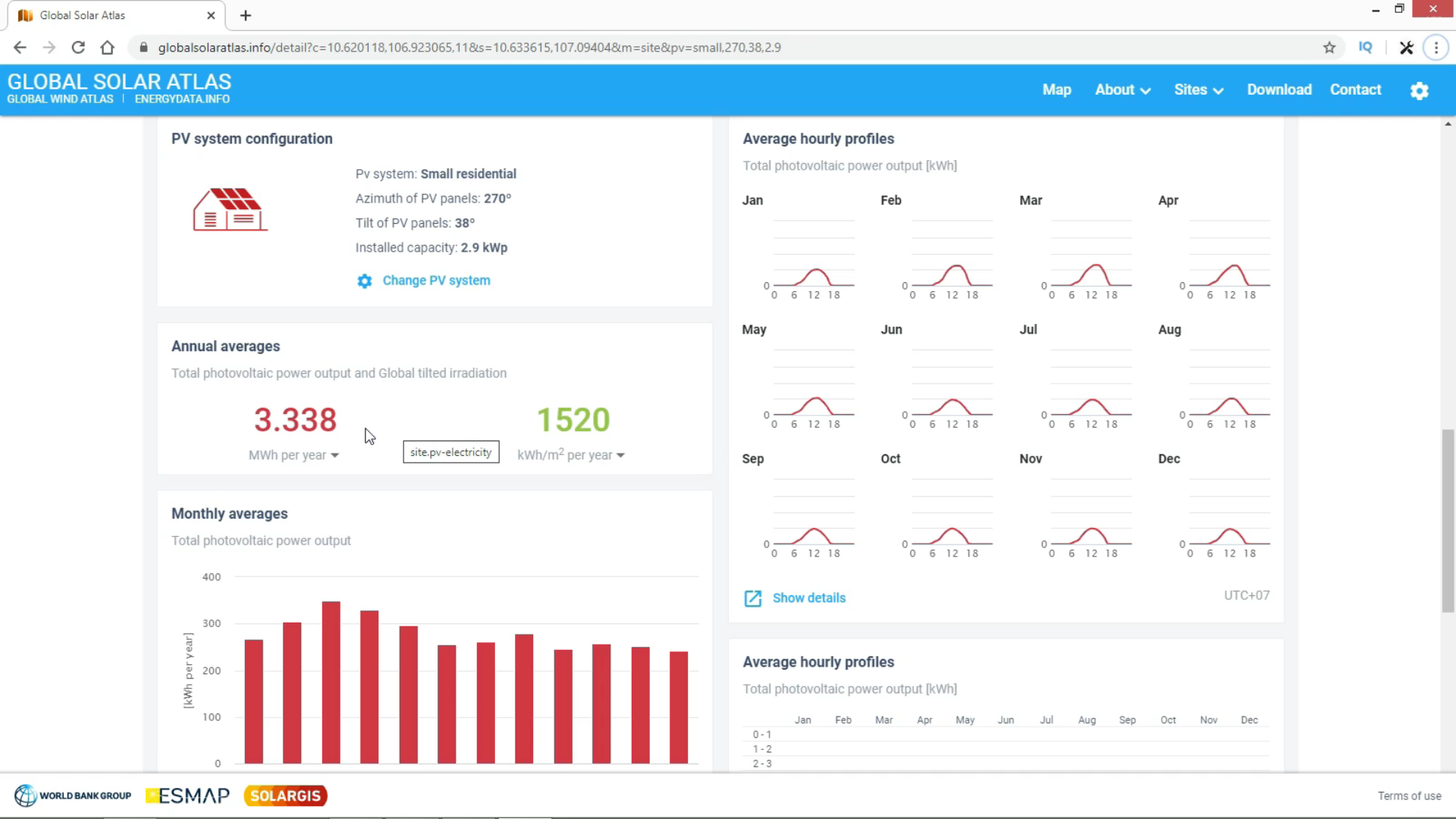1456x819 pixels.
Task: Open the Terms of use link
Action: 1409,795
